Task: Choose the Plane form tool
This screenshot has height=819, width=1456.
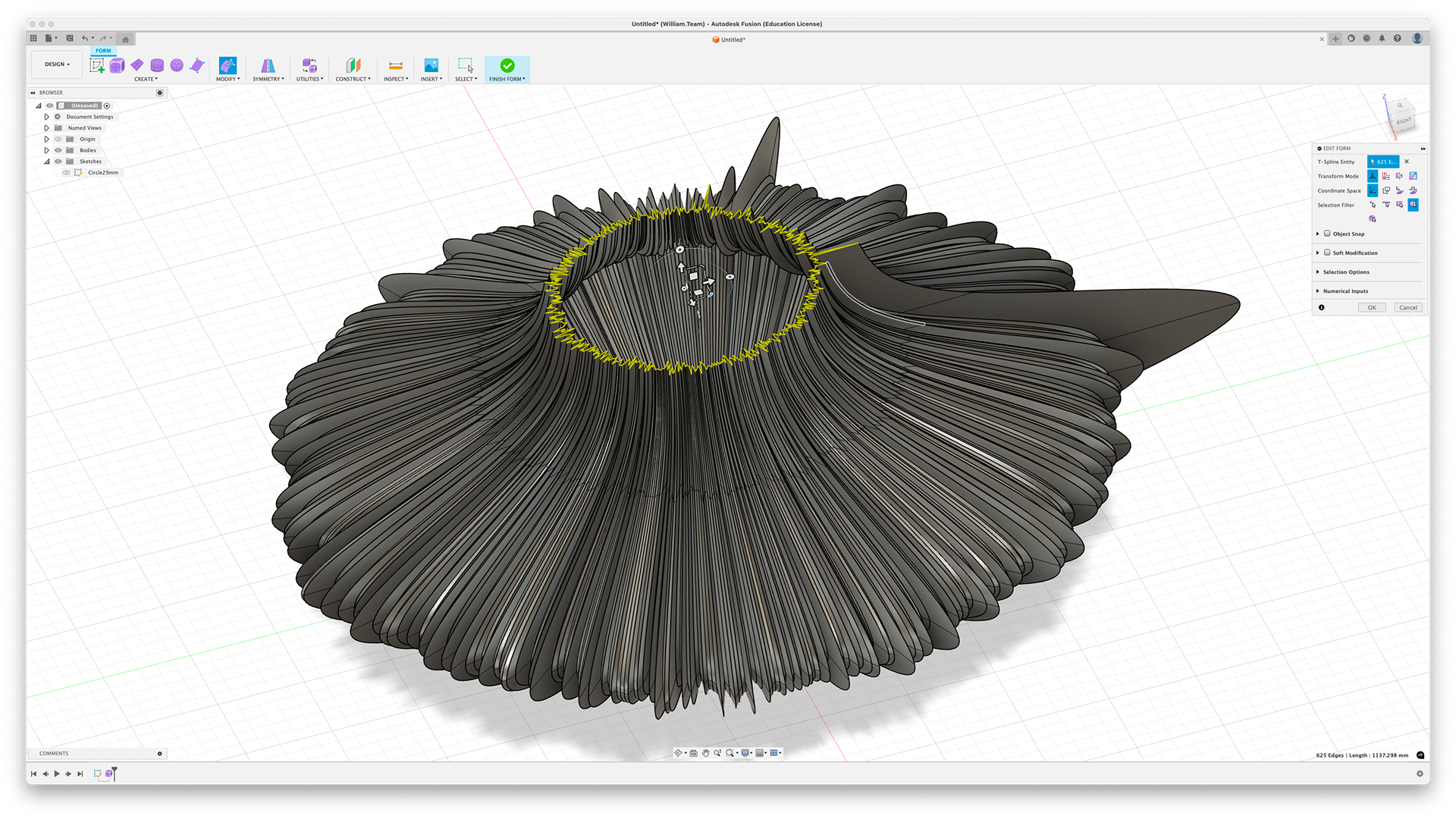Action: pyautogui.click(x=137, y=65)
